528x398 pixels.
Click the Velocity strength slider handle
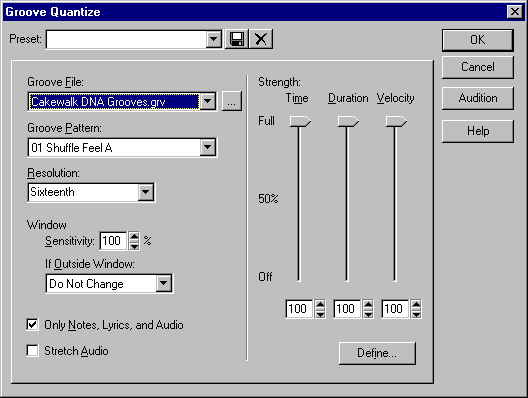coord(396,121)
